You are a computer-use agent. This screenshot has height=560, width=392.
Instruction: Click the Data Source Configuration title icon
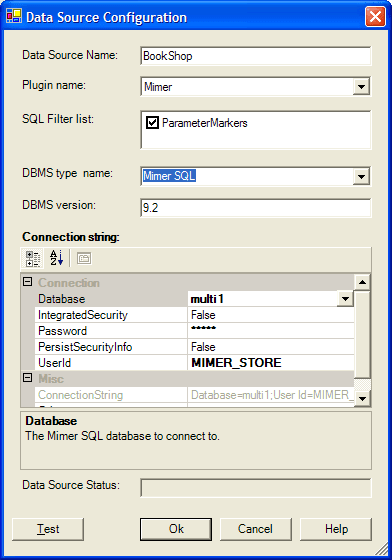coord(14,16)
